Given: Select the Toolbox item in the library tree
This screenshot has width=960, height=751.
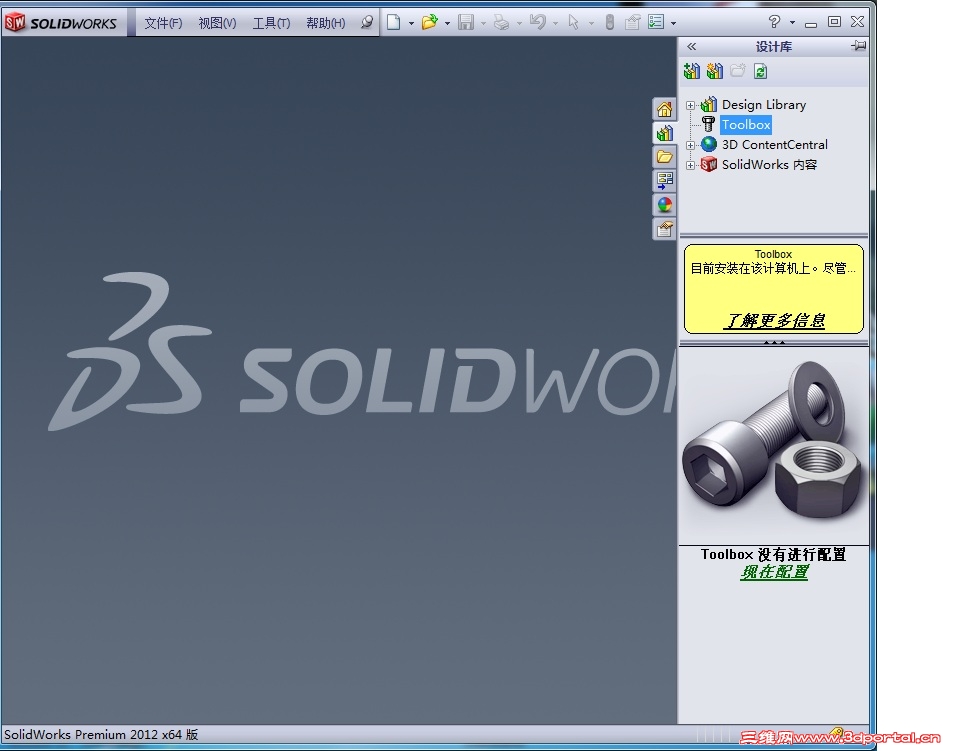Looking at the screenshot, I should click(745, 124).
